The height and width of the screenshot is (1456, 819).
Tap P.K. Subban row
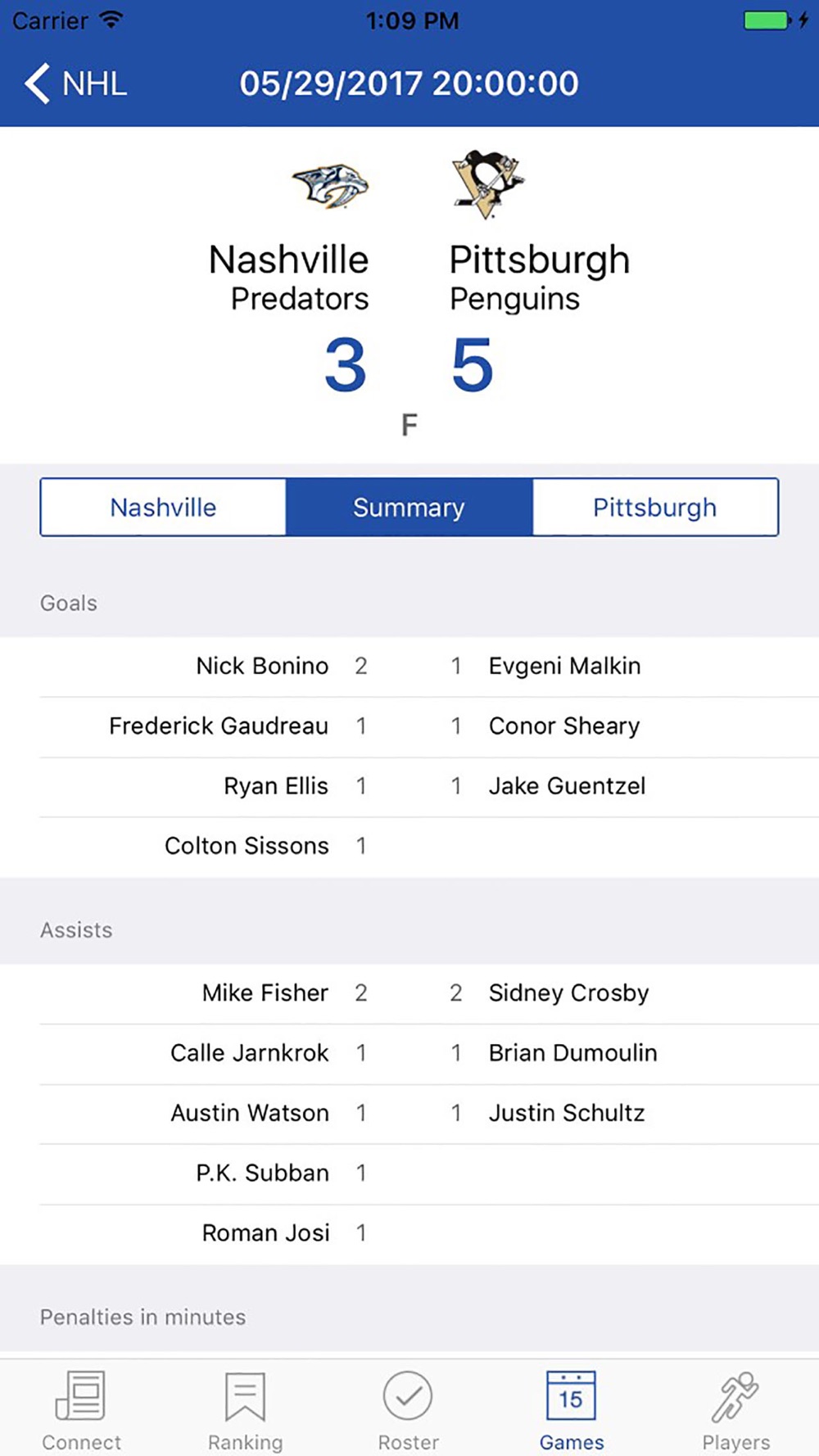(262, 1173)
